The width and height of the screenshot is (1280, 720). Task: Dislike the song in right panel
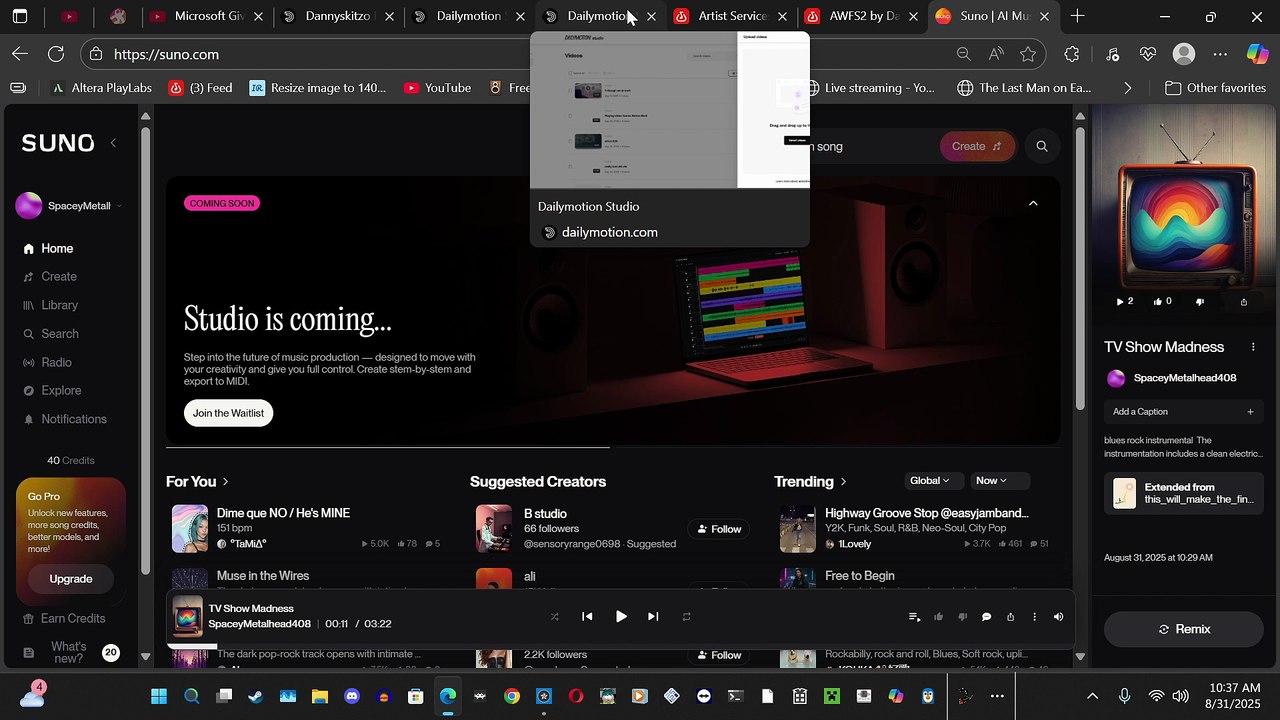[x=1200, y=301]
